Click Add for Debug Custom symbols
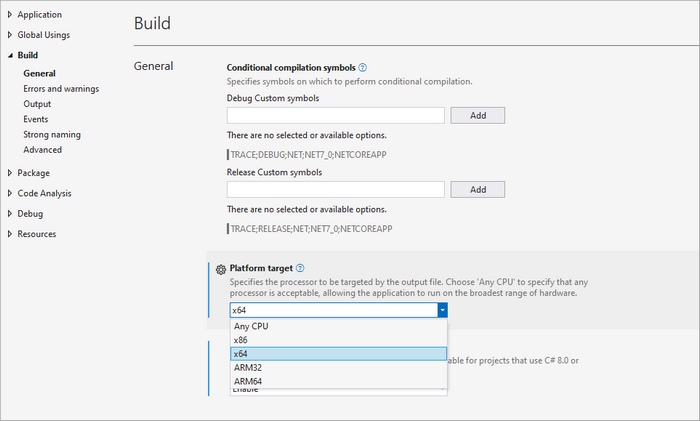This screenshot has height=421, width=700. tap(478, 115)
